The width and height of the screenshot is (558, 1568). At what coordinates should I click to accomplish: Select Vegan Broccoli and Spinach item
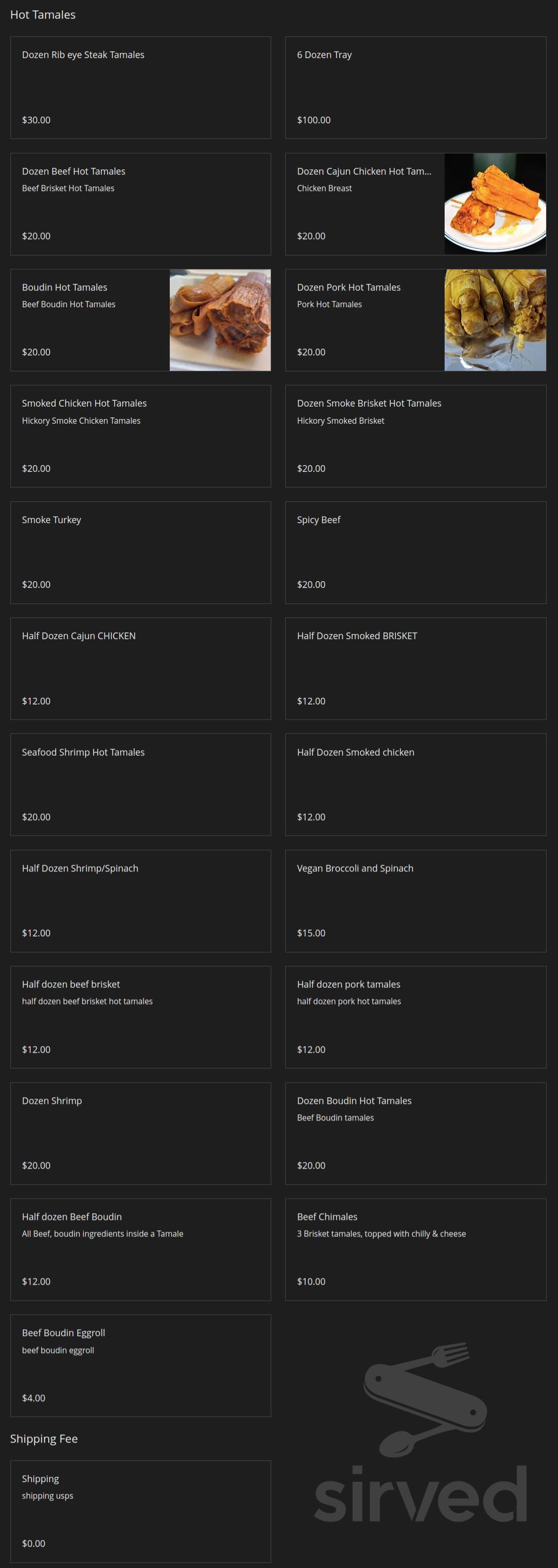click(x=416, y=901)
